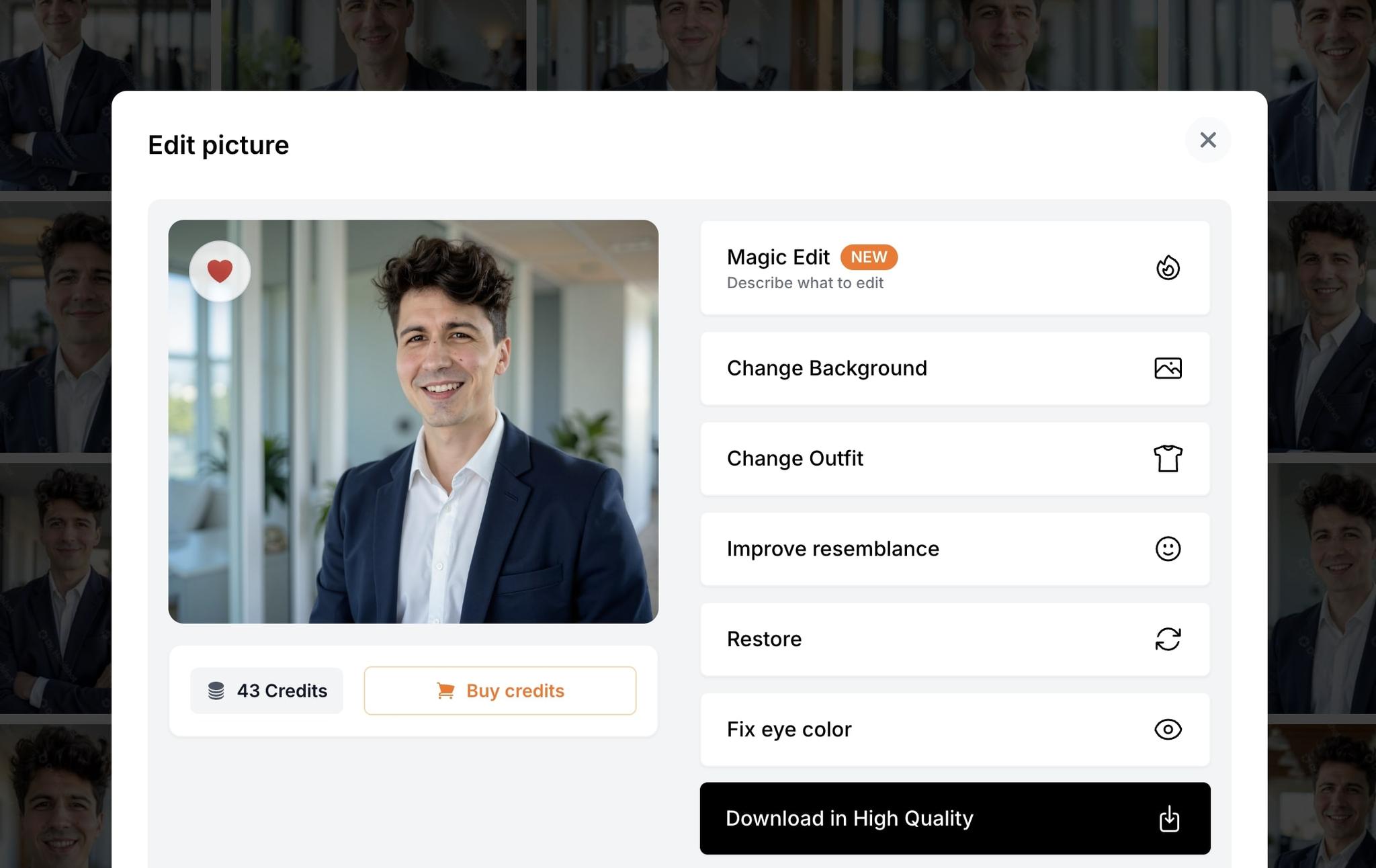Click the Buy credits button
1376x868 pixels.
(x=500, y=691)
